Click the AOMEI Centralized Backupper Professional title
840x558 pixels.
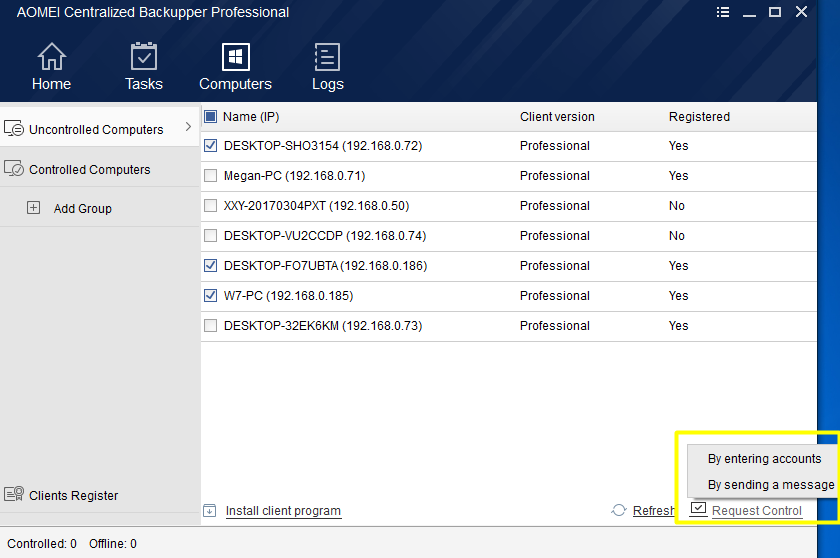153,12
